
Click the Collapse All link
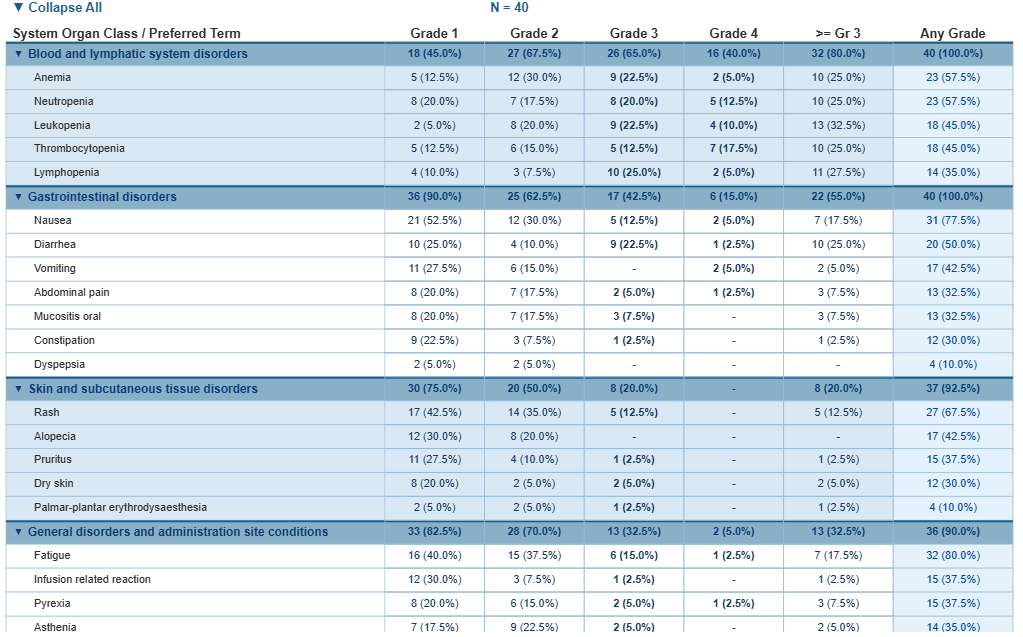[57, 8]
